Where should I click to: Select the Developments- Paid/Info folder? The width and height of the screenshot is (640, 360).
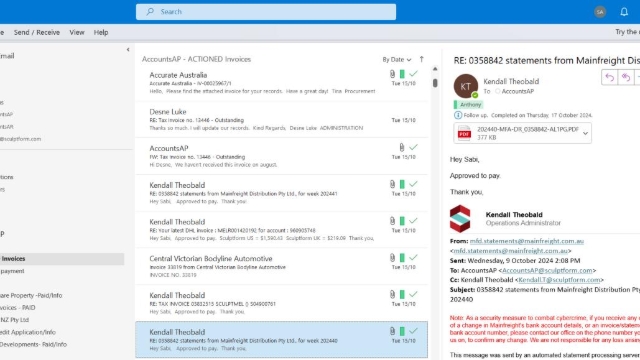point(33,344)
